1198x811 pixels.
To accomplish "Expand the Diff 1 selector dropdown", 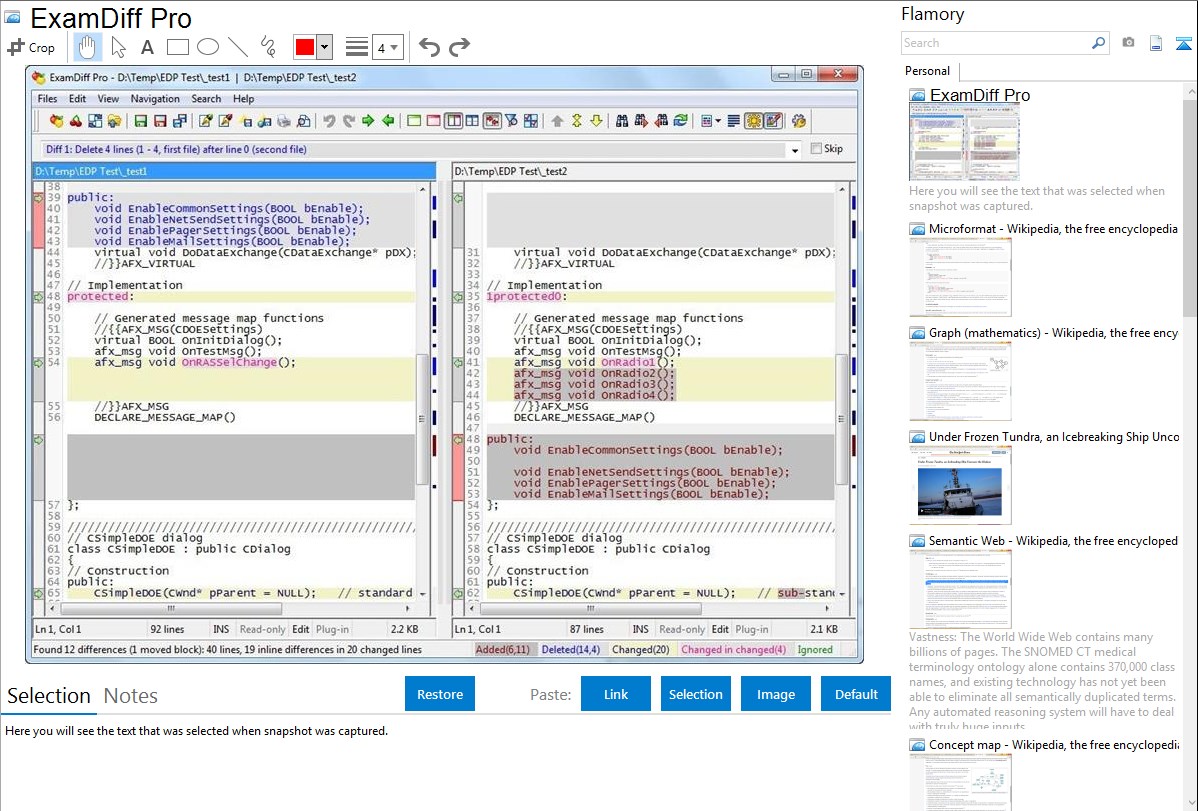I will pyautogui.click(x=795, y=150).
